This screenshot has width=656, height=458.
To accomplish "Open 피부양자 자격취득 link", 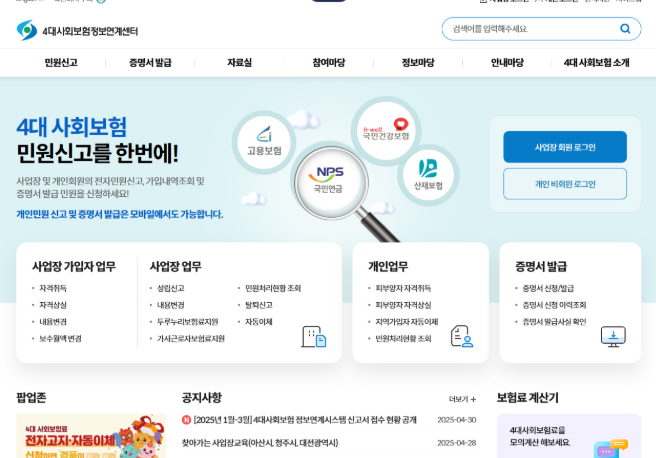I will [x=403, y=288].
